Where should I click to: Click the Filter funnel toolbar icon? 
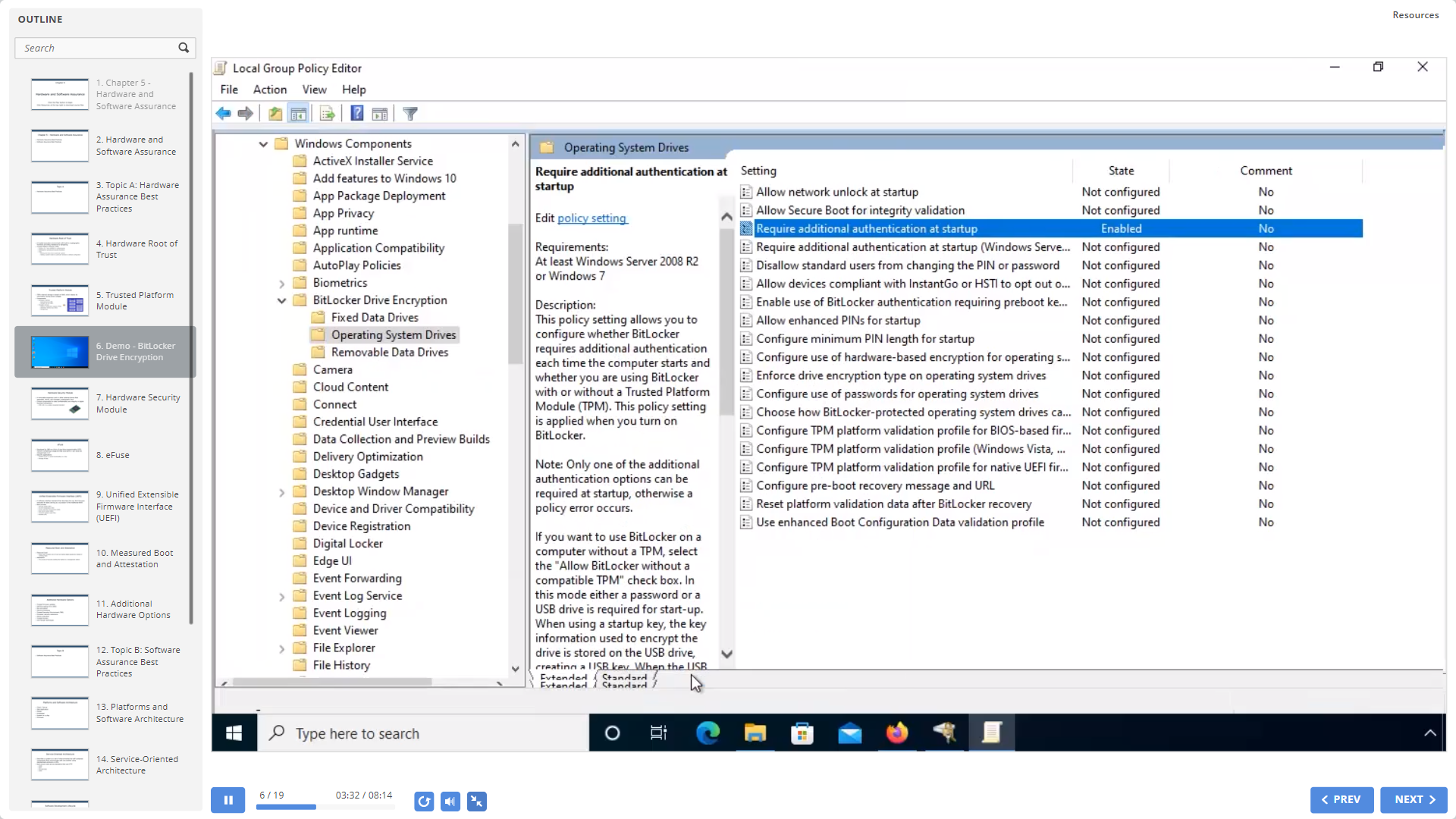410,114
